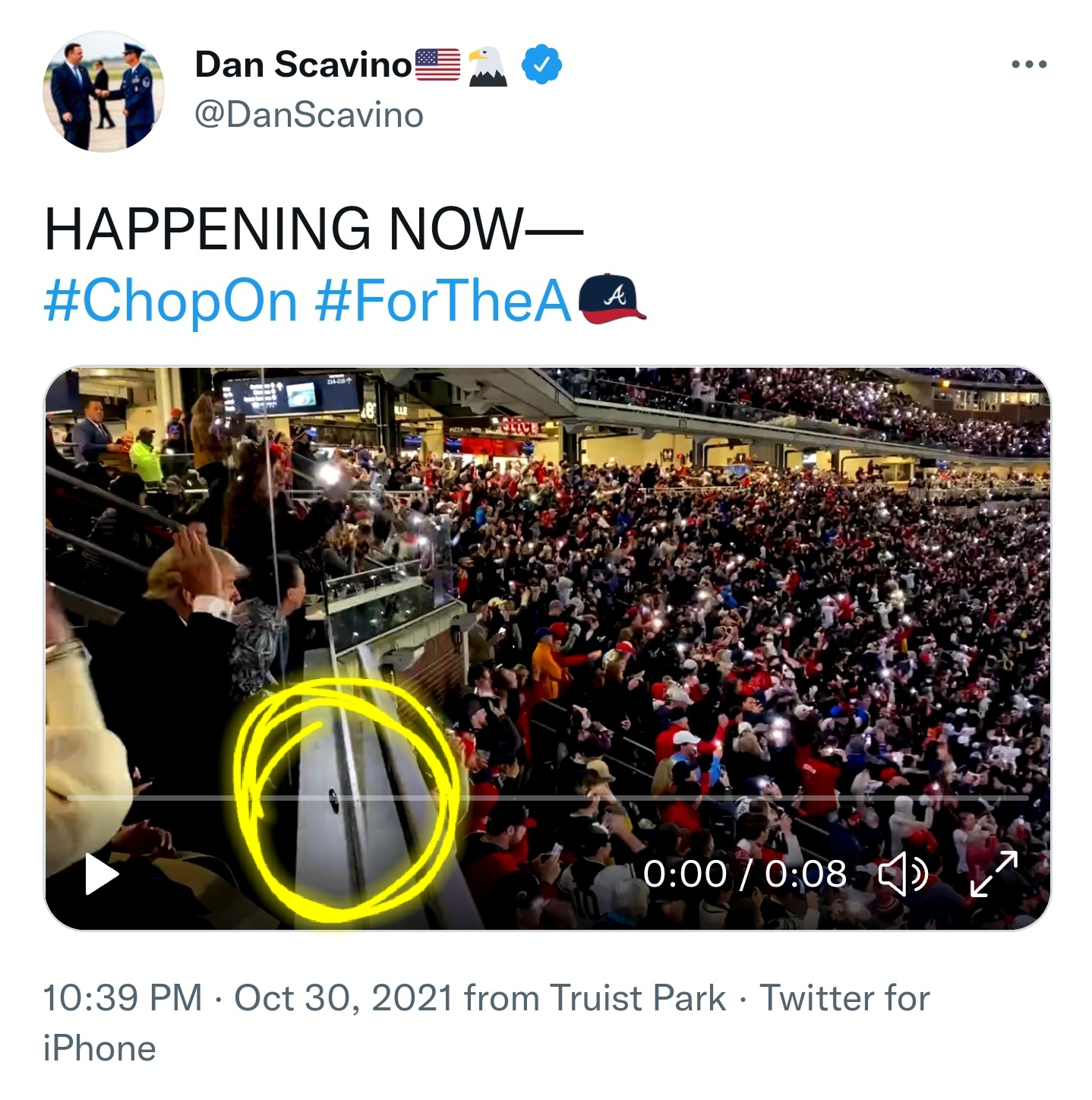Open the #ChopOn hashtag
Screen dimensions: 1092x1100
coord(170,302)
